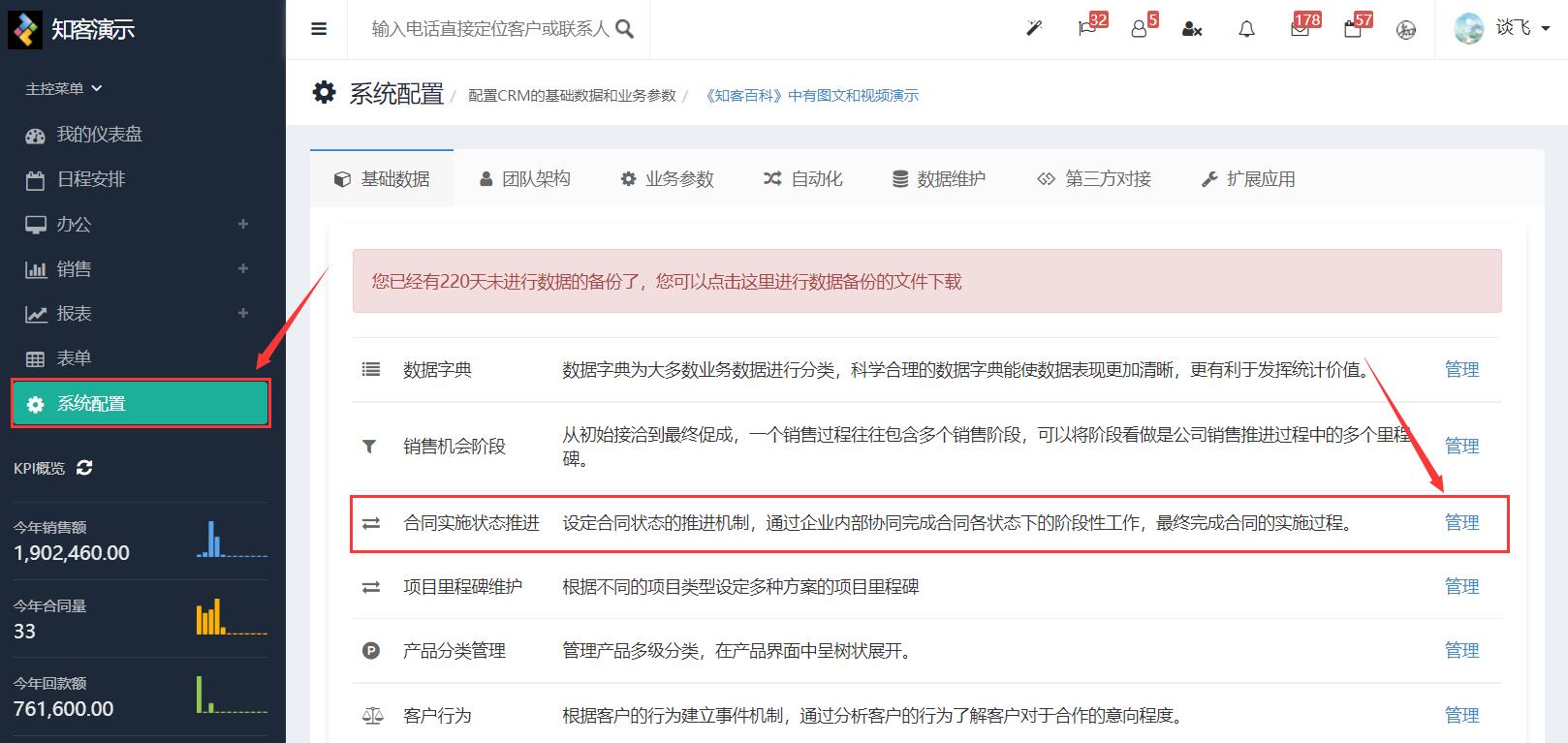Open the bell notifications icon
Image resolution: width=1568 pixels, height=743 pixels.
click(x=1246, y=29)
